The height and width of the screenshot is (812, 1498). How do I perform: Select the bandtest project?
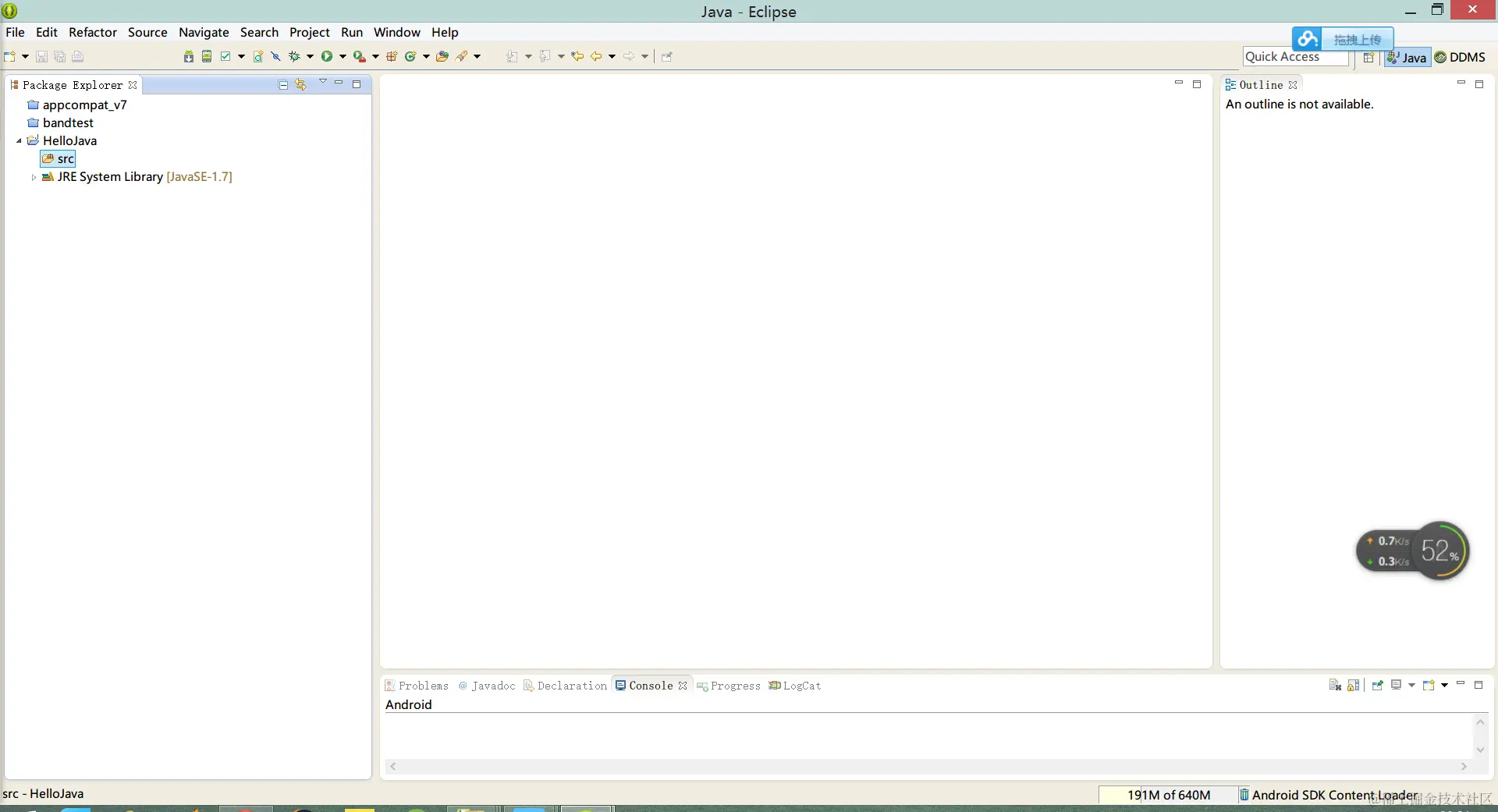(61, 123)
